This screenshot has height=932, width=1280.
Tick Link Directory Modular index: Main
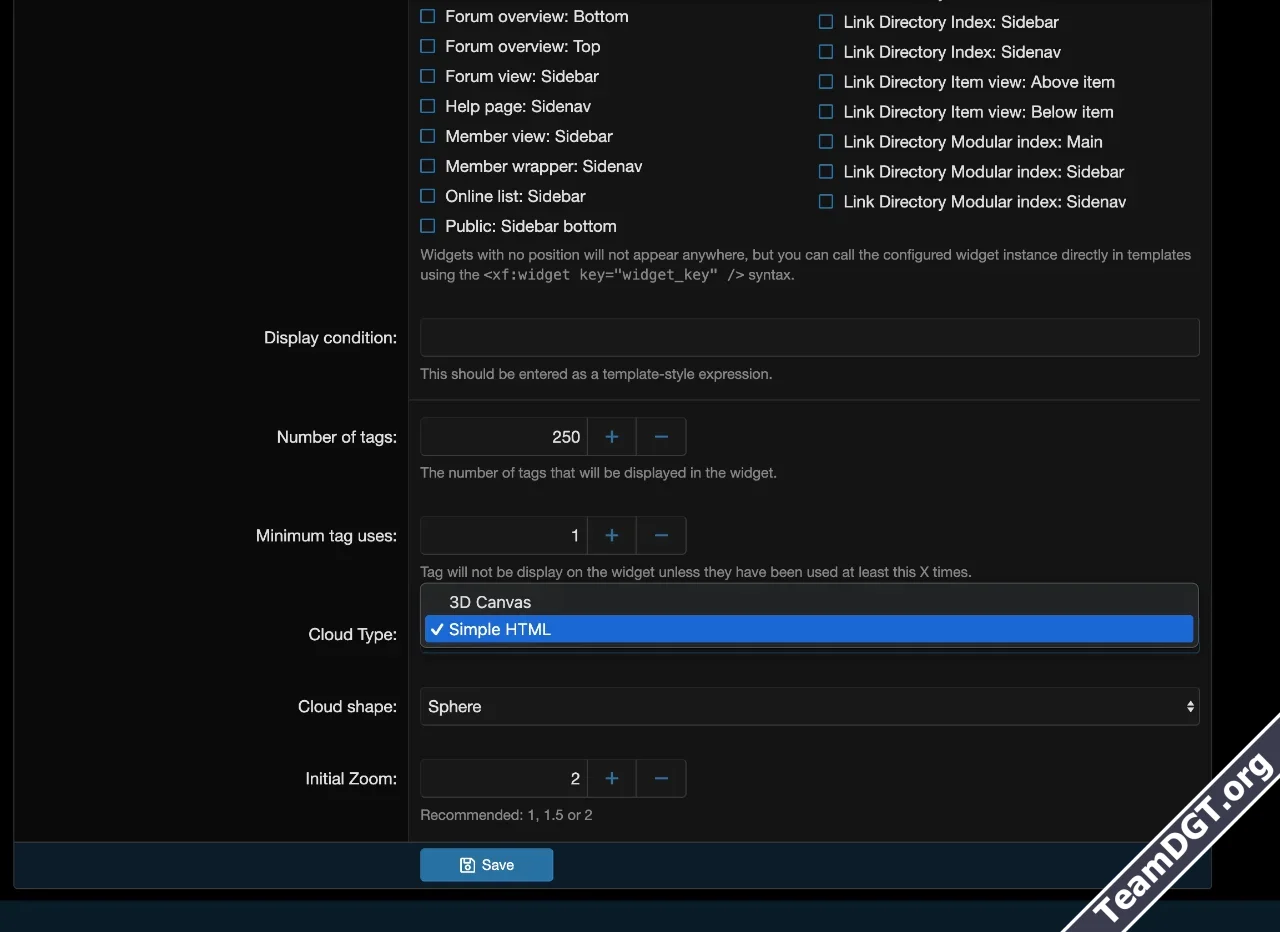point(826,142)
